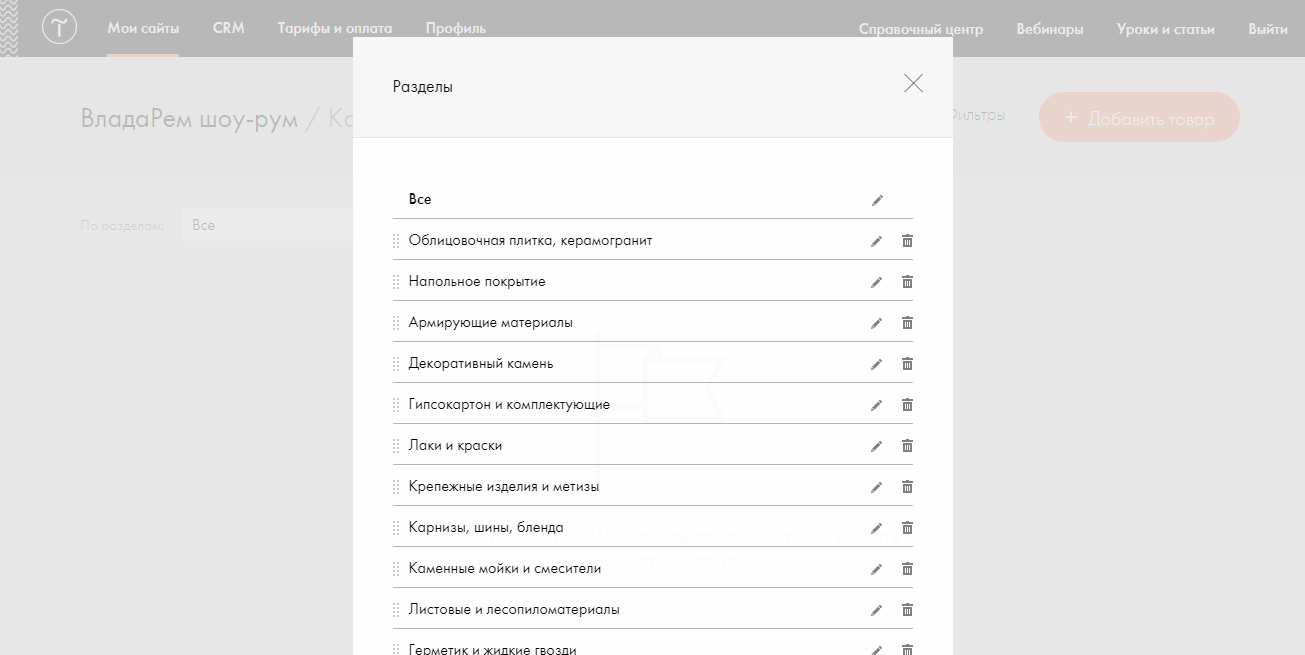The image size is (1305, 655).
Task: Close the "Разделы" dialog
Action: 913,84
